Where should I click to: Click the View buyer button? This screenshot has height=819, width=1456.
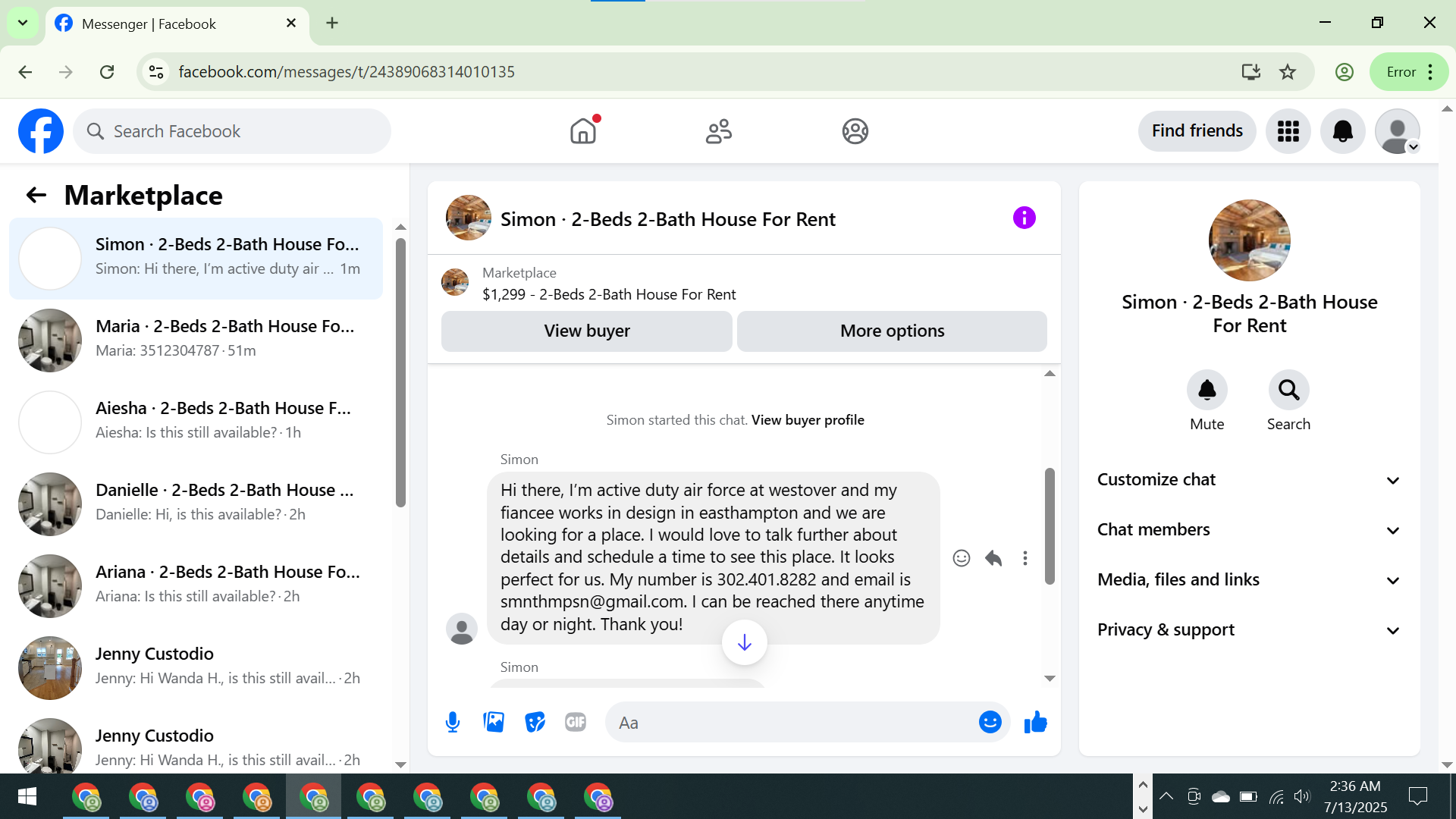point(586,331)
